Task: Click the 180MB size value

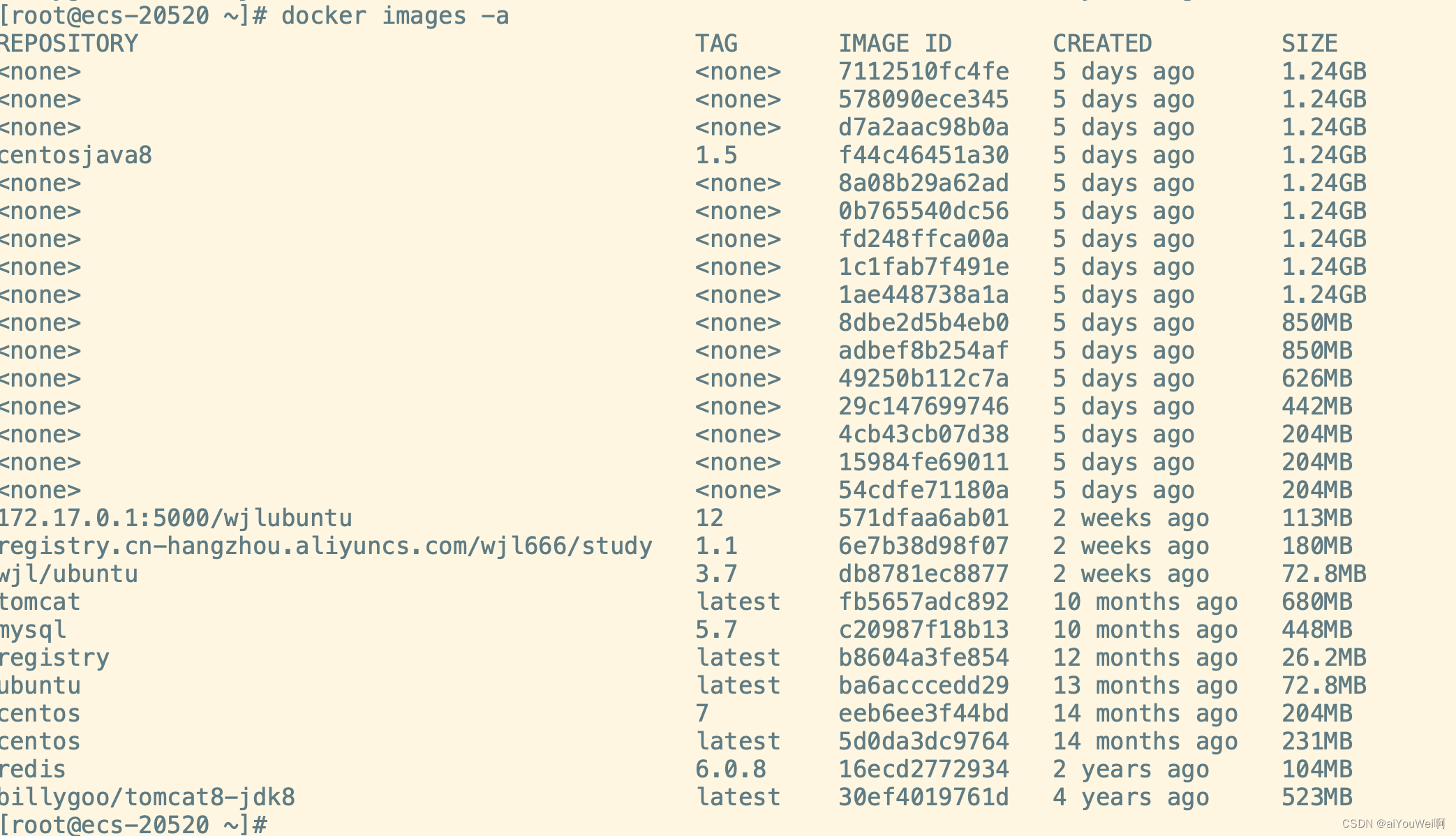Action: (1317, 546)
